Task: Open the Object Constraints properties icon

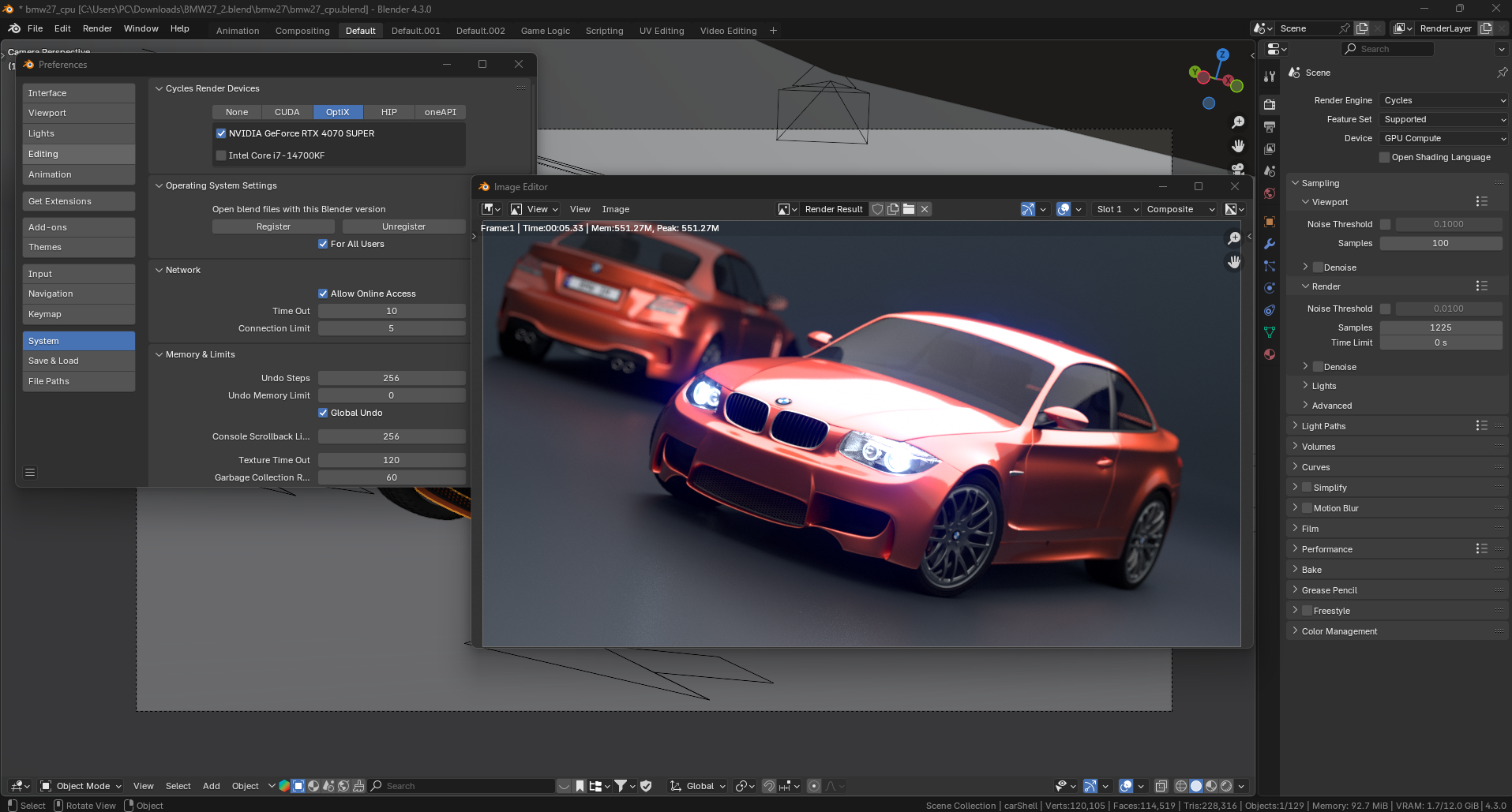Action: tap(1270, 310)
